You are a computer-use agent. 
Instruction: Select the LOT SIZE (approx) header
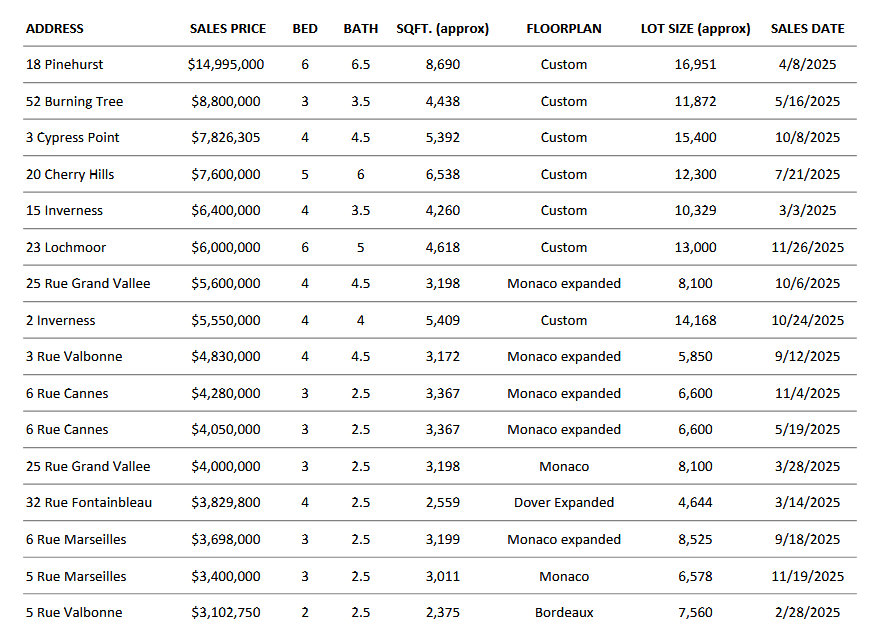(695, 29)
